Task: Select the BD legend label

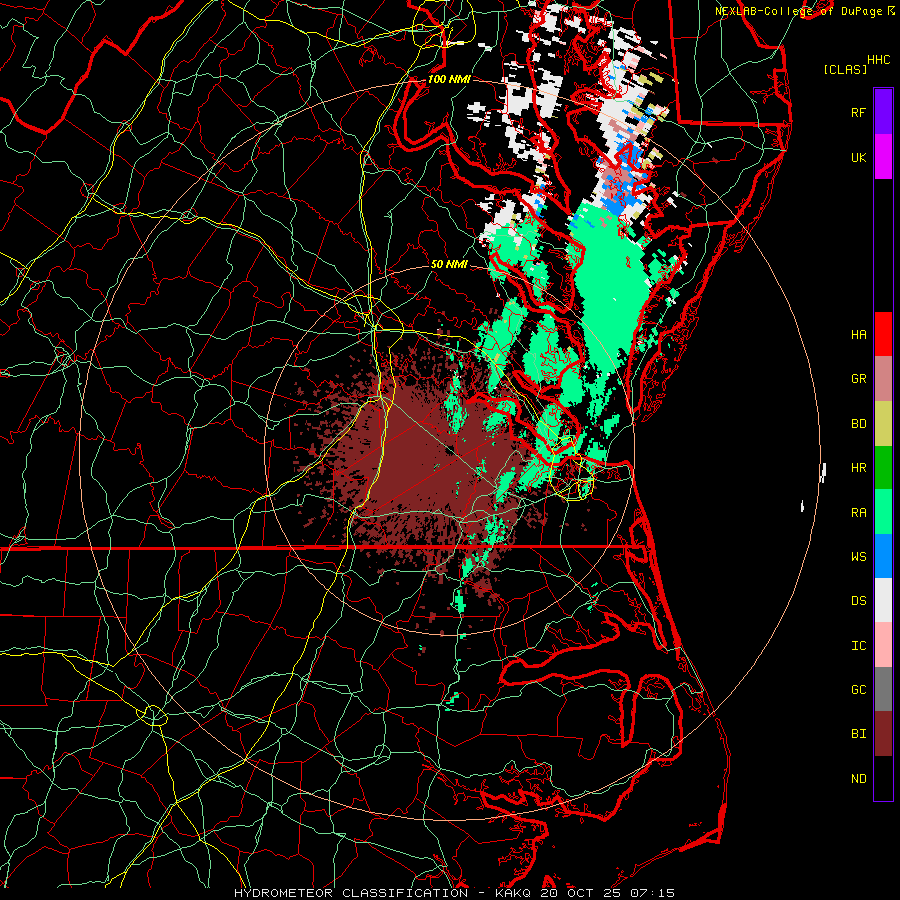Action: pos(858,424)
